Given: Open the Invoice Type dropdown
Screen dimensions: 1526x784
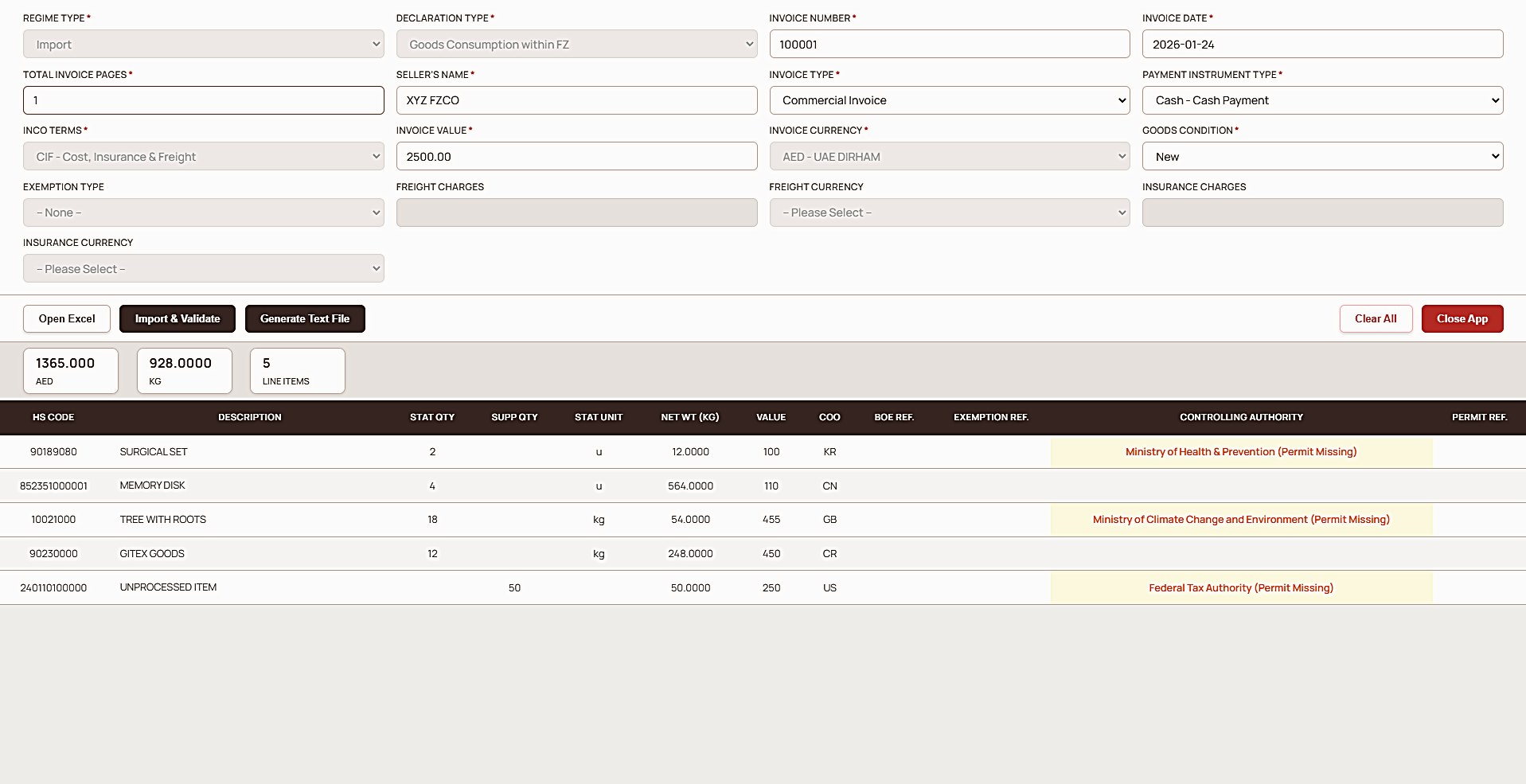Looking at the screenshot, I should pos(949,100).
